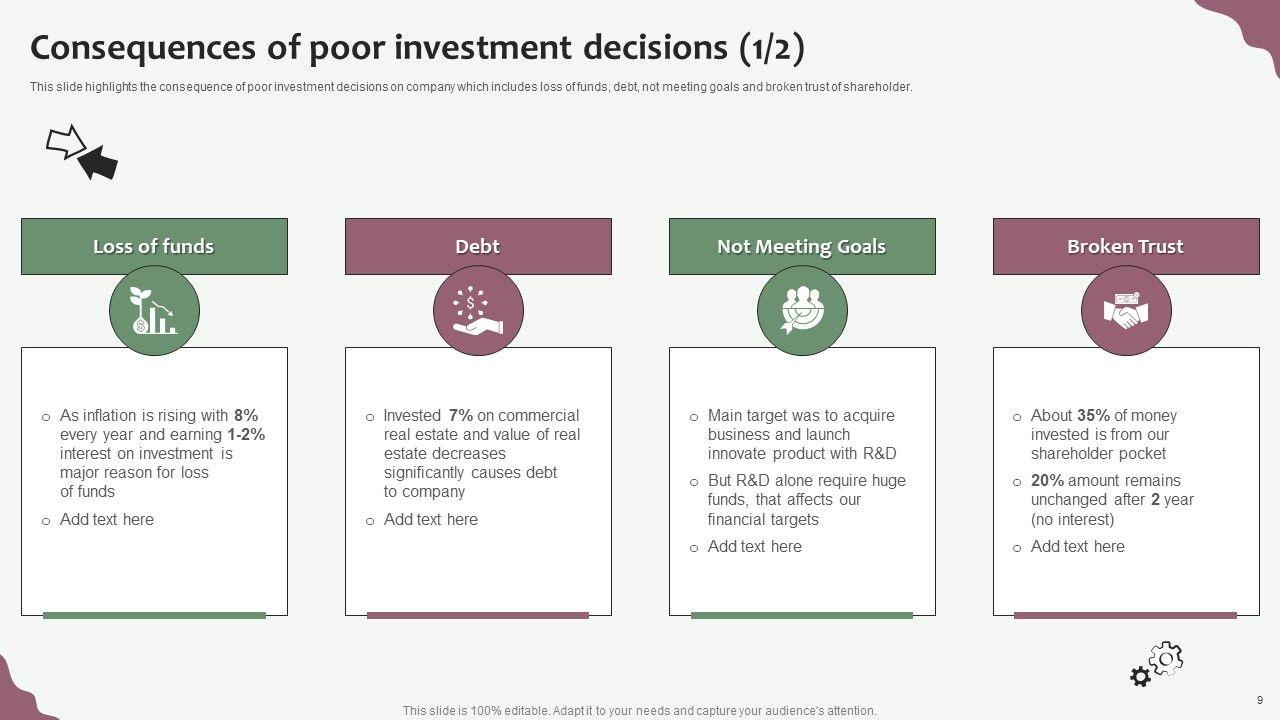Click the Loss of funds header box
Screen dimensions: 1280x720
pos(154,246)
